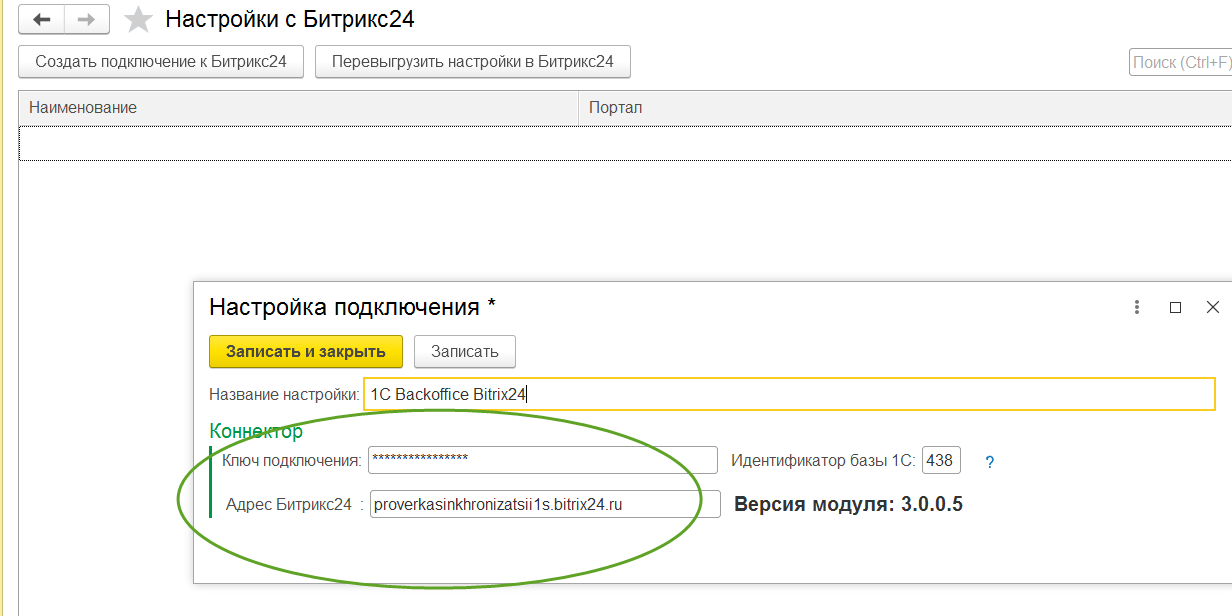
Task: Click Записать и закрыть button
Action: (305, 352)
